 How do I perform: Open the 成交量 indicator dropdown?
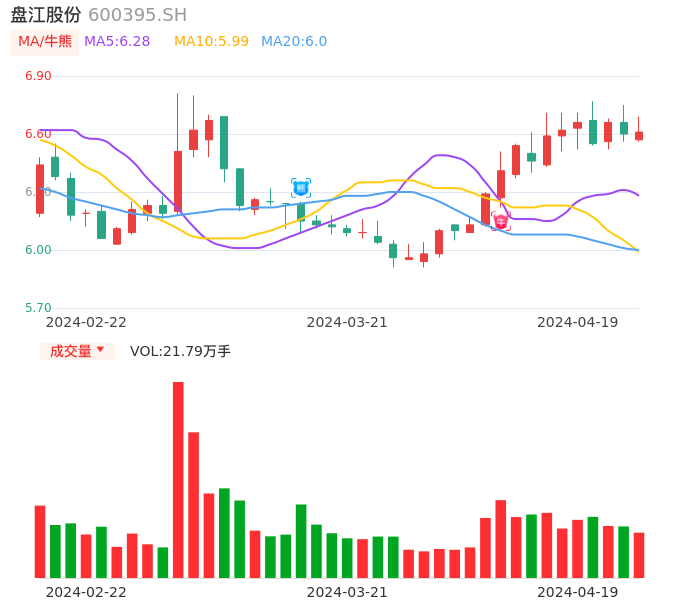[x=77, y=351]
